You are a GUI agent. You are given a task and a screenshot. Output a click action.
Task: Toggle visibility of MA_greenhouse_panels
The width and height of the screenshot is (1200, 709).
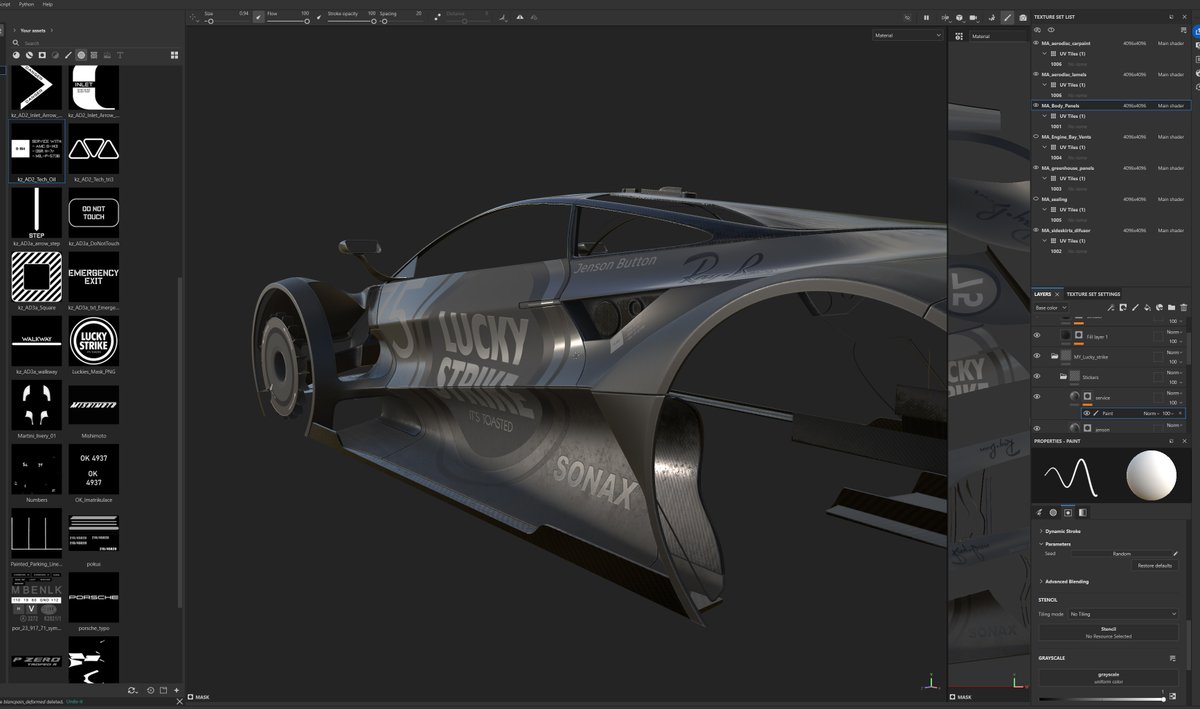[x=1036, y=168]
